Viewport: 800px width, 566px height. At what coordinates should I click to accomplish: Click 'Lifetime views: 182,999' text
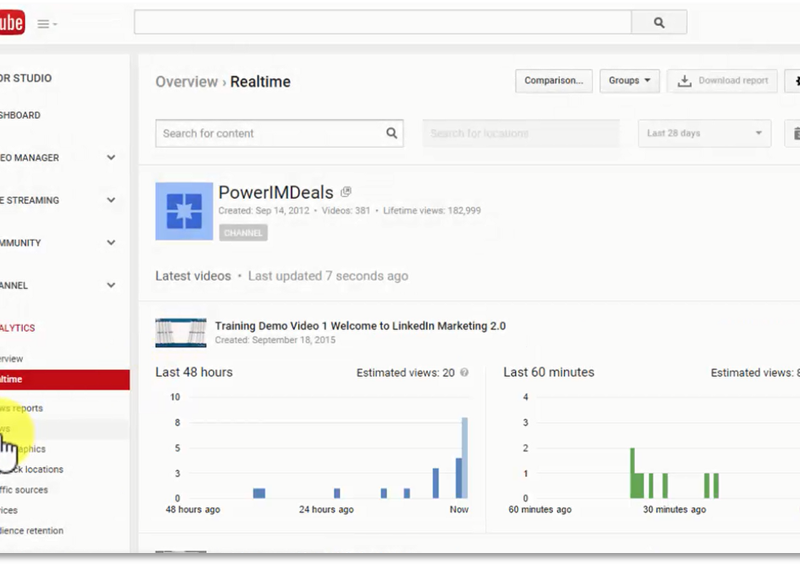(432, 211)
